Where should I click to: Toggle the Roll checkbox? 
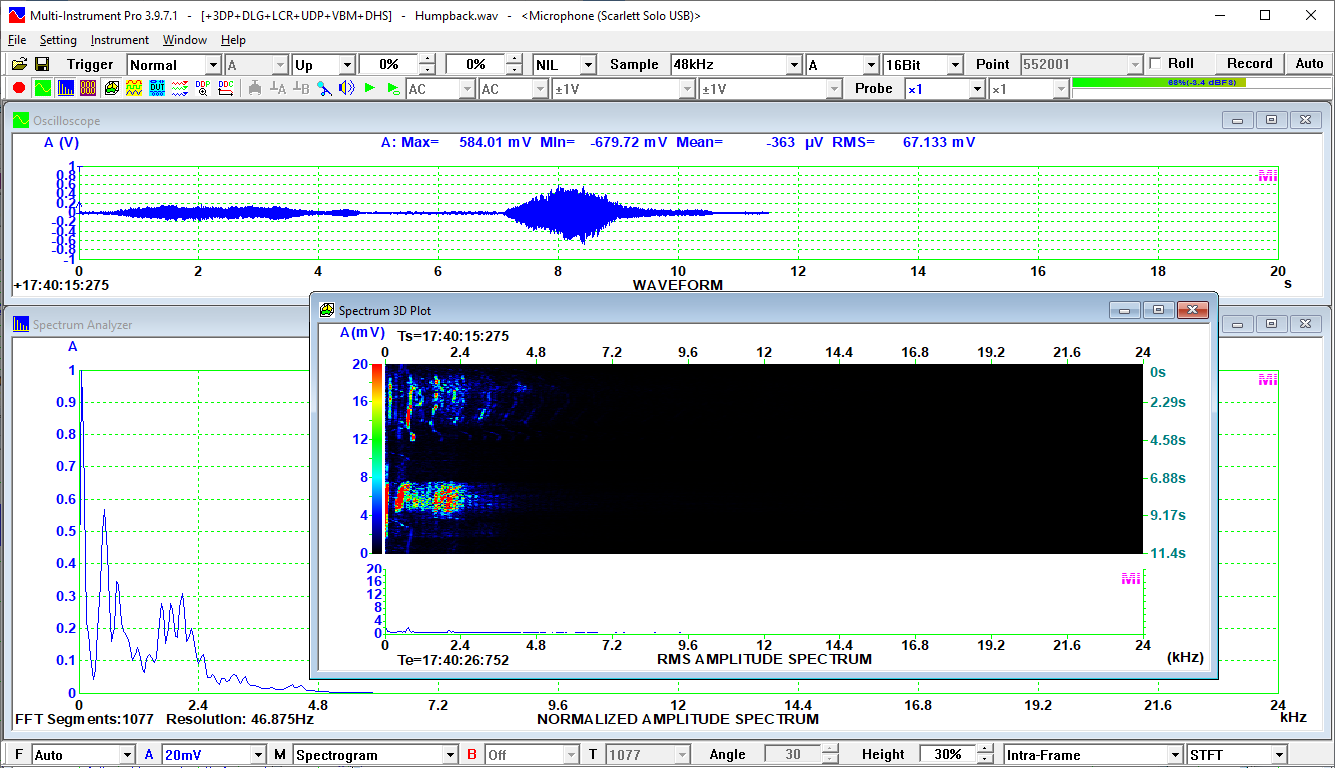1156,62
